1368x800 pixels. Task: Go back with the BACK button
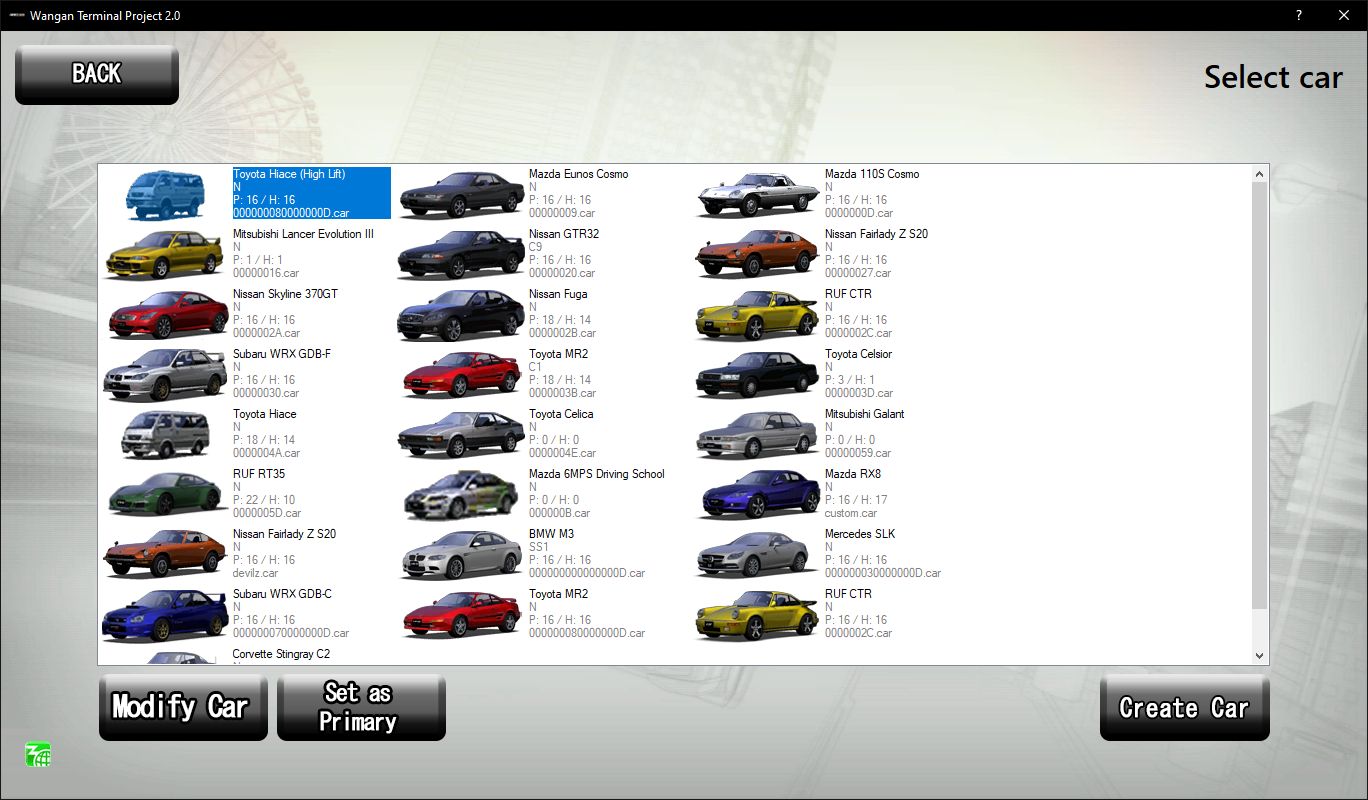pos(97,74)
